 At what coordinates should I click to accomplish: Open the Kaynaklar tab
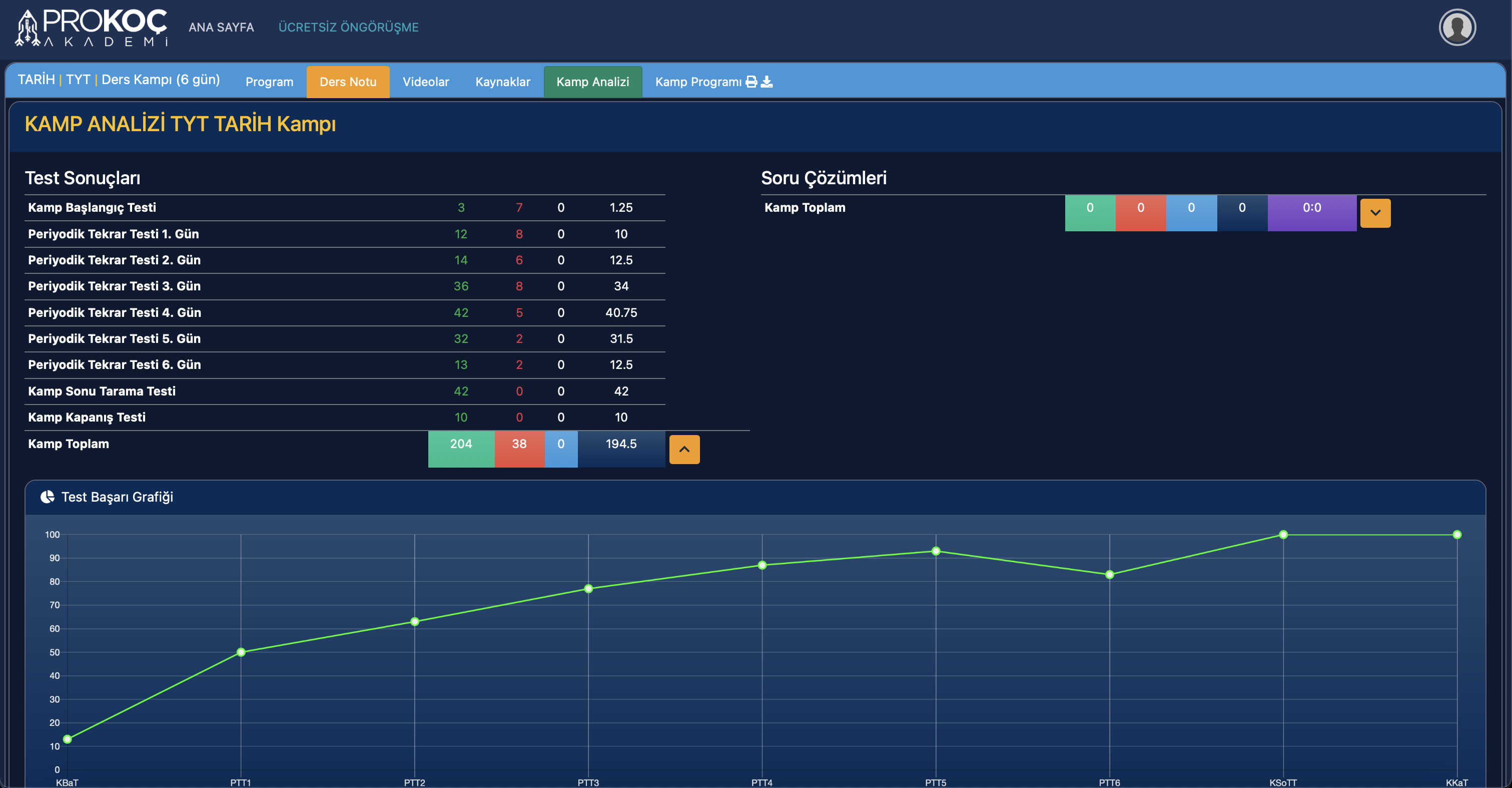502,82
